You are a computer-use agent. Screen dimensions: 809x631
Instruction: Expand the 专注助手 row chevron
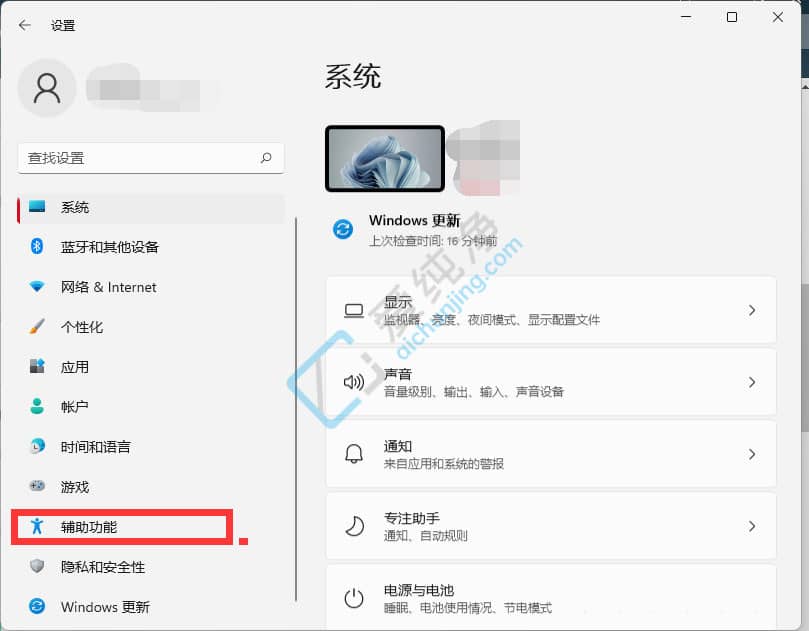[x=752, y=526]
